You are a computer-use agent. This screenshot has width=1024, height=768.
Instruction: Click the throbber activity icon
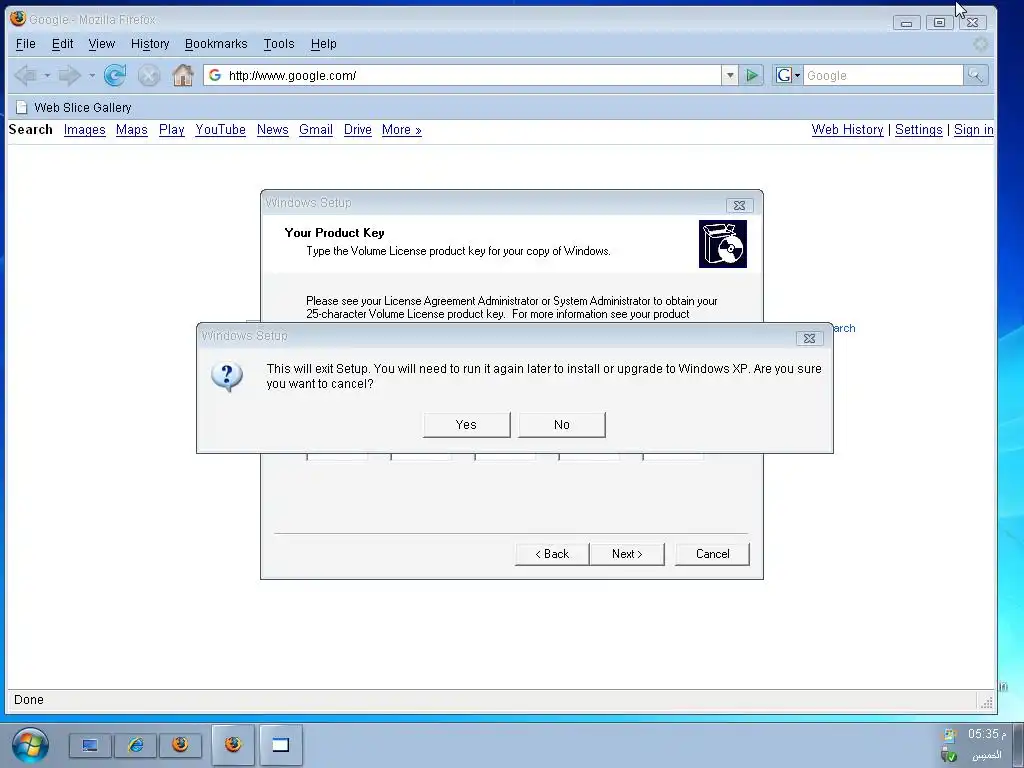click(x=980, y=44)
